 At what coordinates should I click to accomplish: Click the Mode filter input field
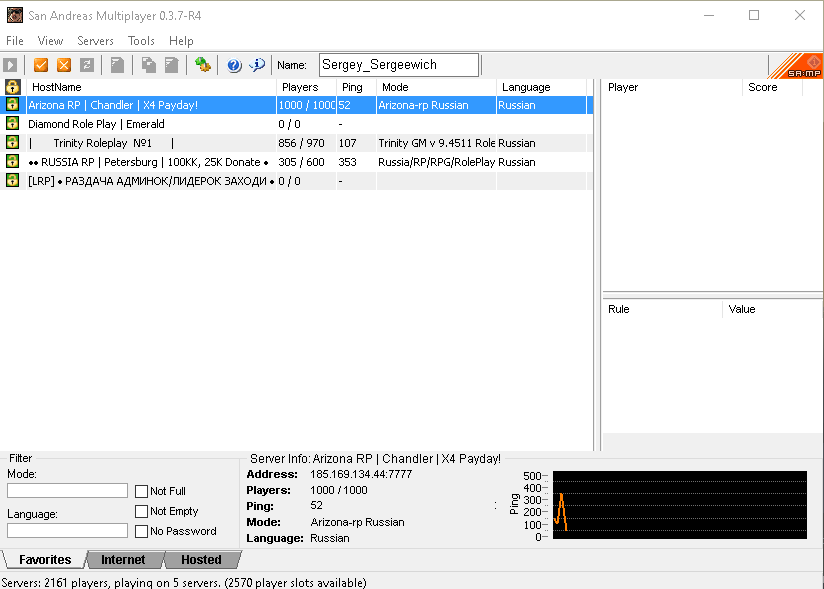click(x=67, y=491)
